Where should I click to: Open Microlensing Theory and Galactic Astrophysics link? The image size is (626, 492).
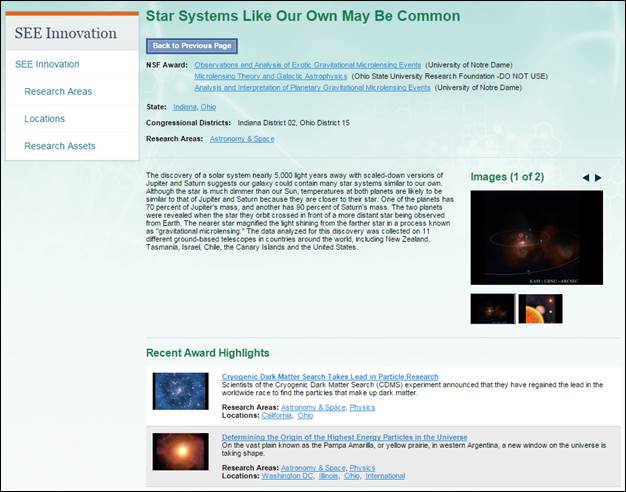[270, 76]
